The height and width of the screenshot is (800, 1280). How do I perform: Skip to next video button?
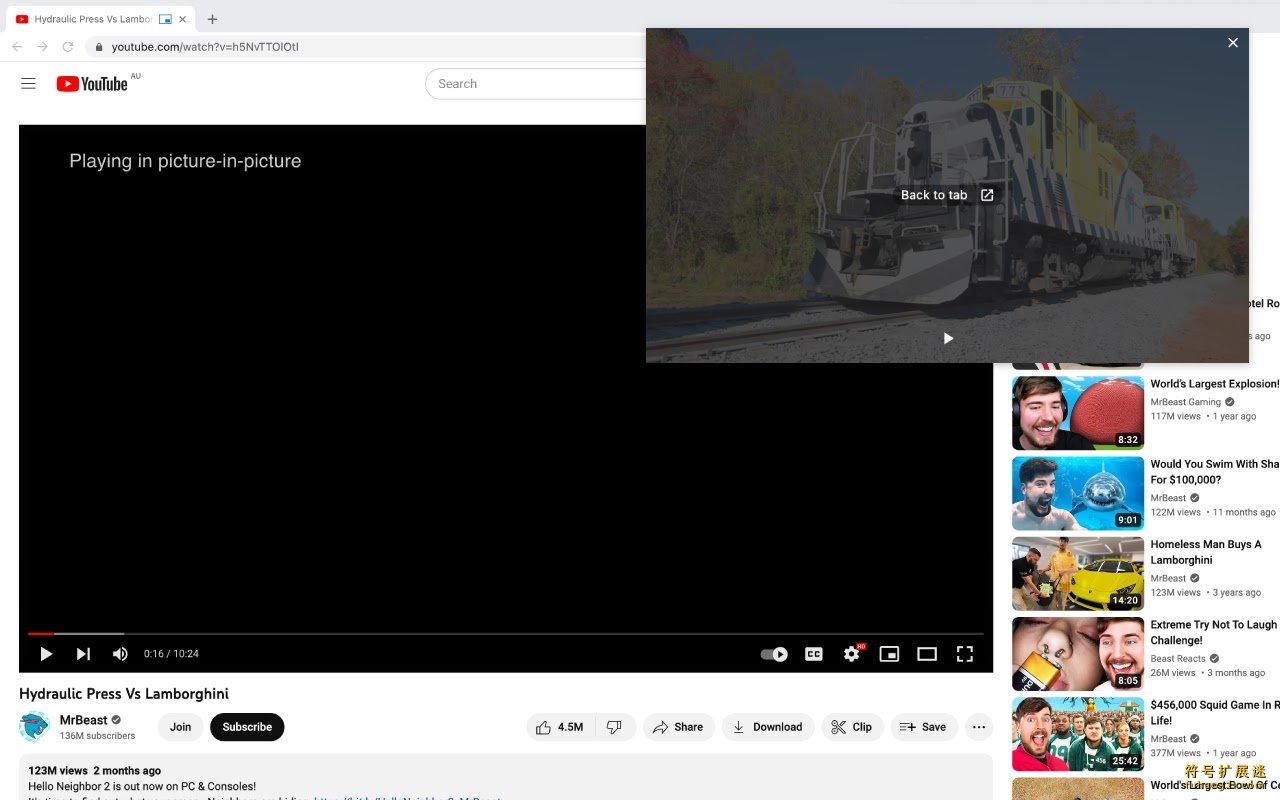pos(83,654)
